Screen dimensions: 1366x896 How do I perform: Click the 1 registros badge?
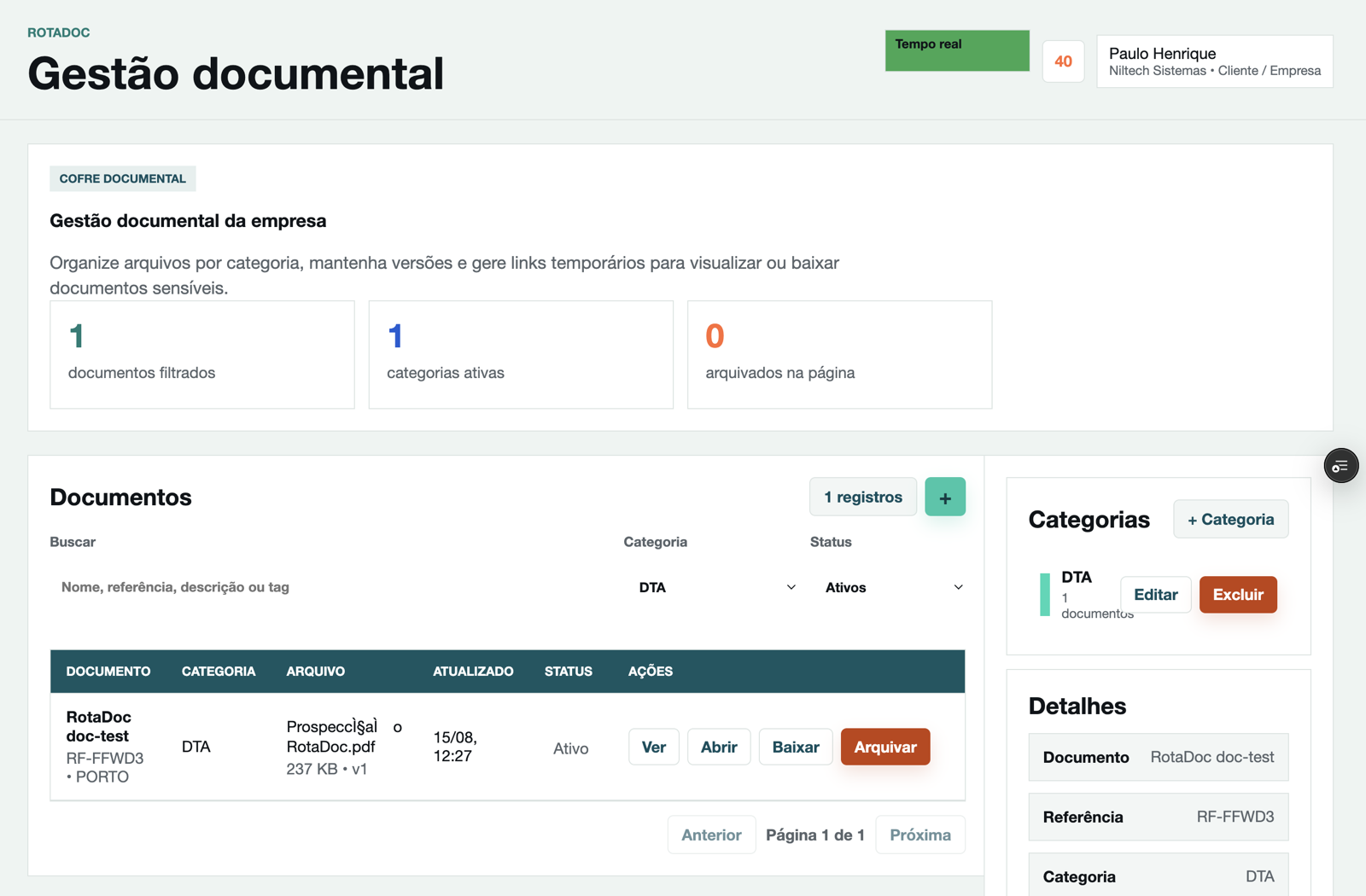point(863,497)
